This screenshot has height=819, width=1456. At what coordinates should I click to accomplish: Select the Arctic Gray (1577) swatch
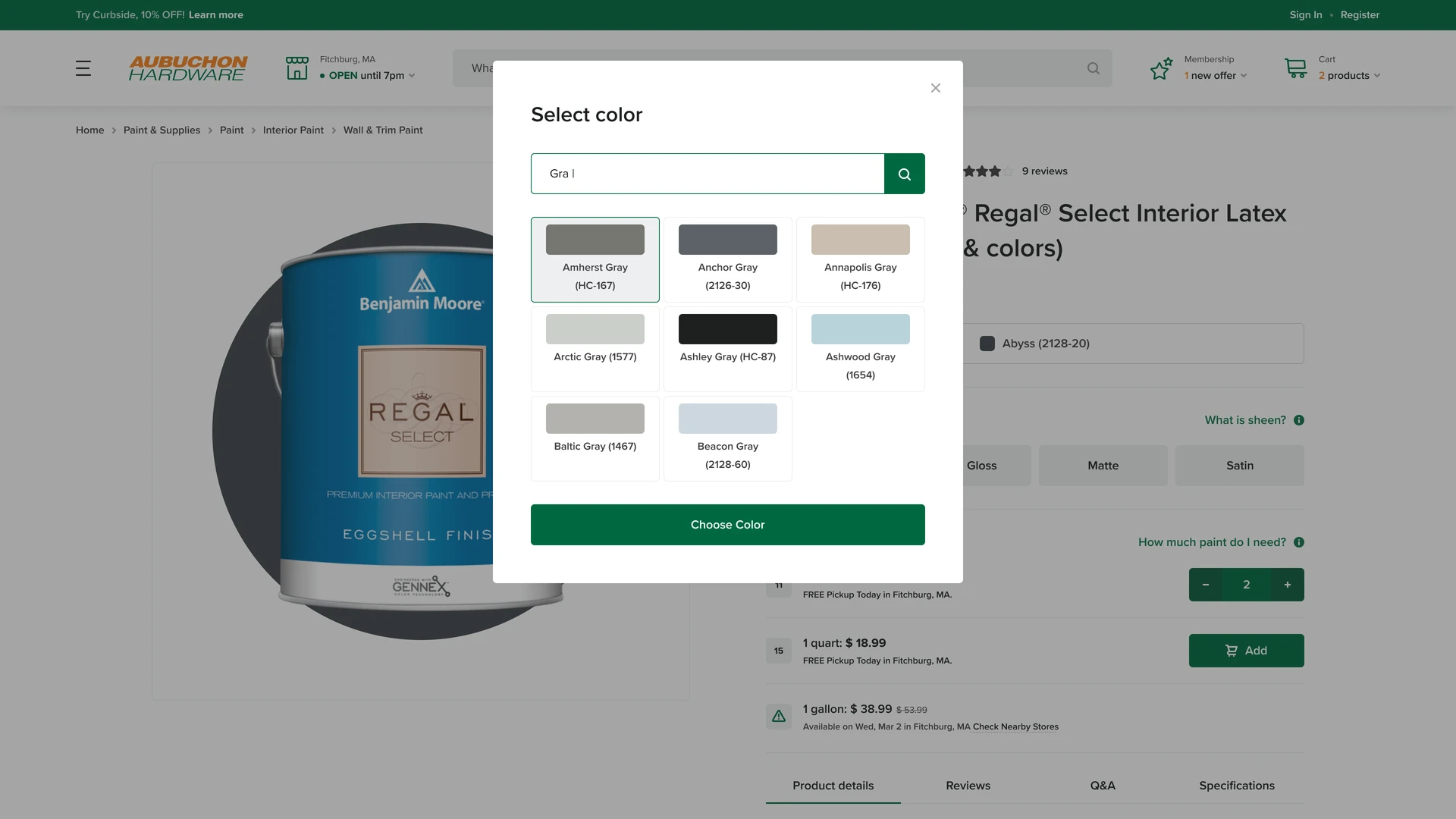[x=595, y=349]
